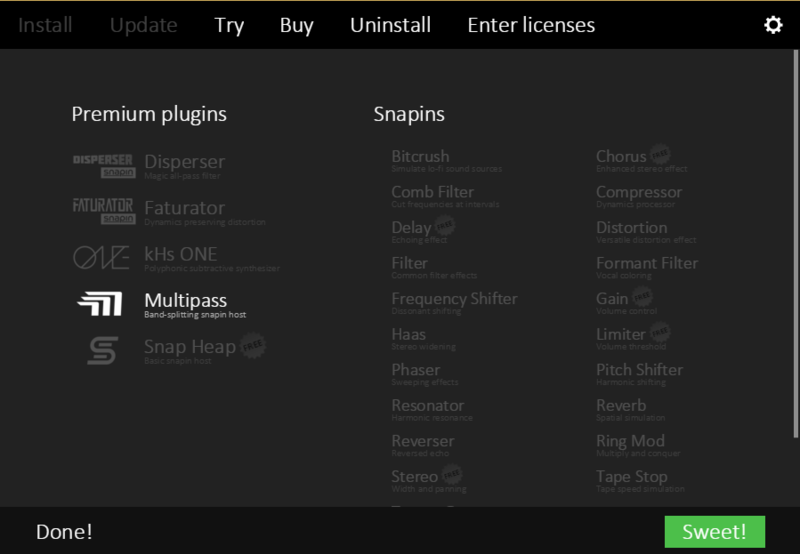Click the free badge beside Chorus
The image size is (800, 554).
(660, 153)
